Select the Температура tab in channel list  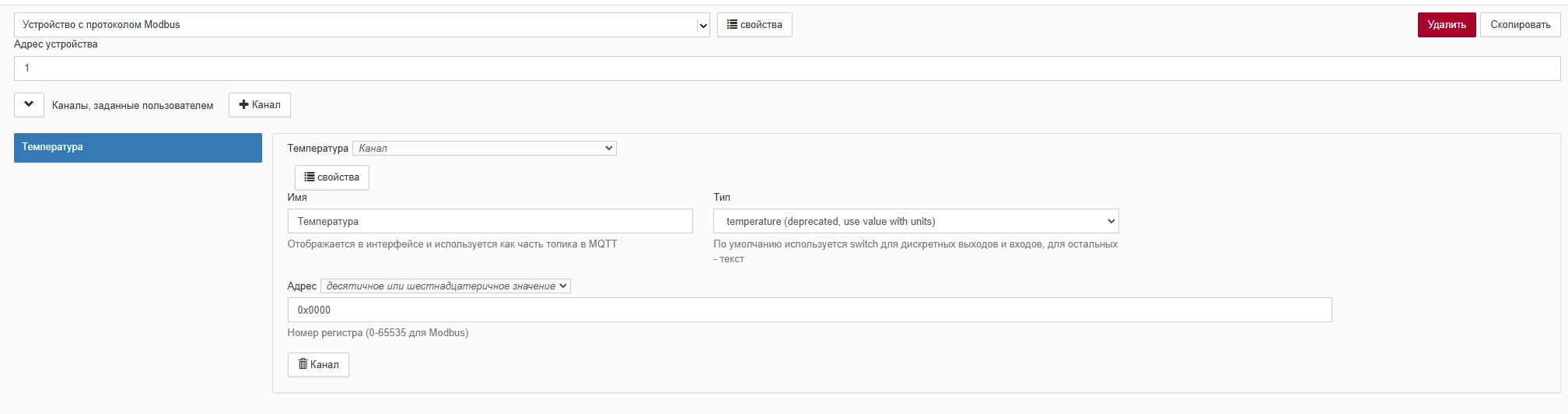pyautogui.click(x=138, y=148)
